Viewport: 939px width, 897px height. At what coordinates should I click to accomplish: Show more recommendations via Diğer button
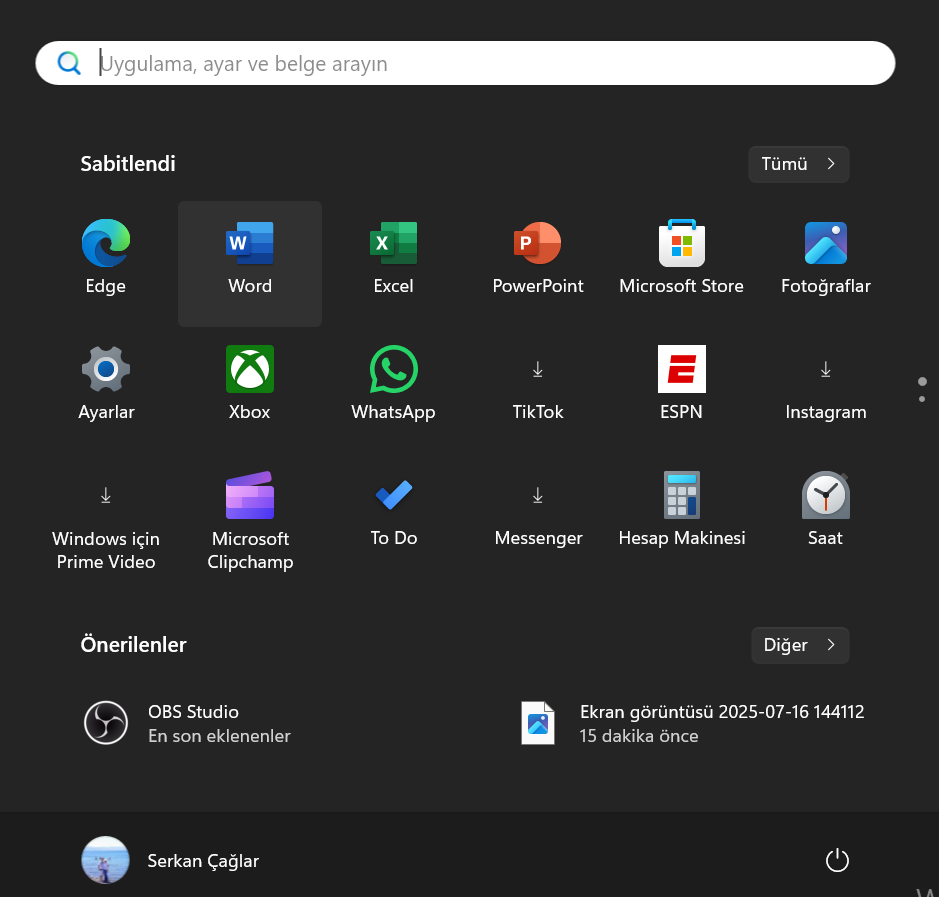(799, 645)
